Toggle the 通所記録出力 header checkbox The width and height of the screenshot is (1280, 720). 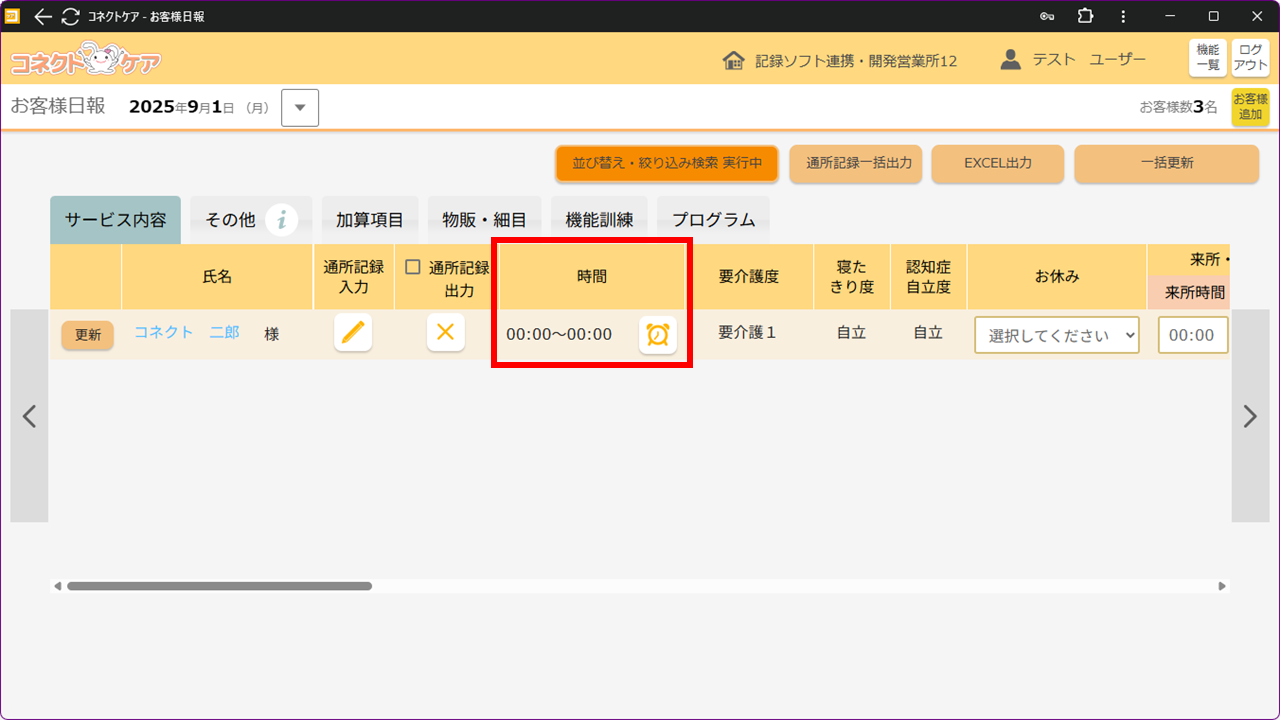coord(413,267)
